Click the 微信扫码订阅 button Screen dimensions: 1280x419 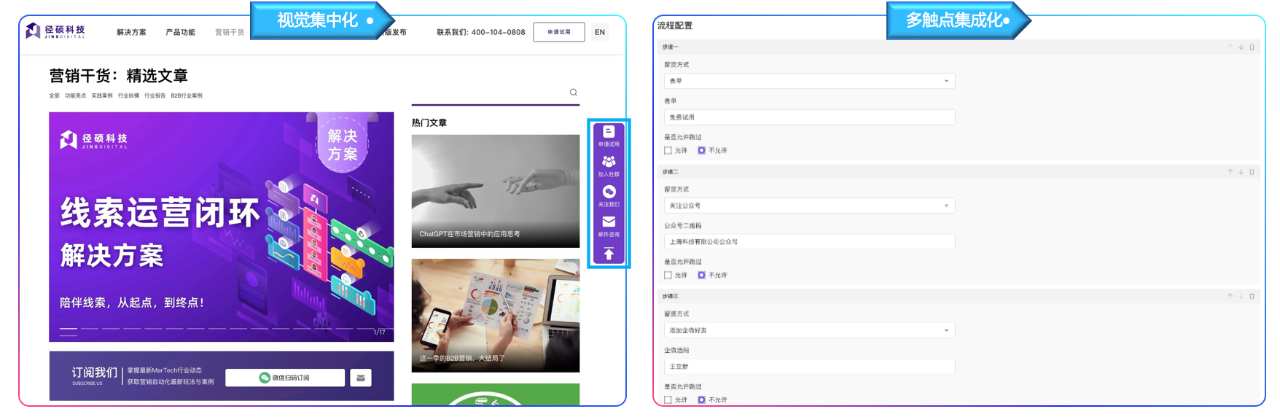pos(284,378)
